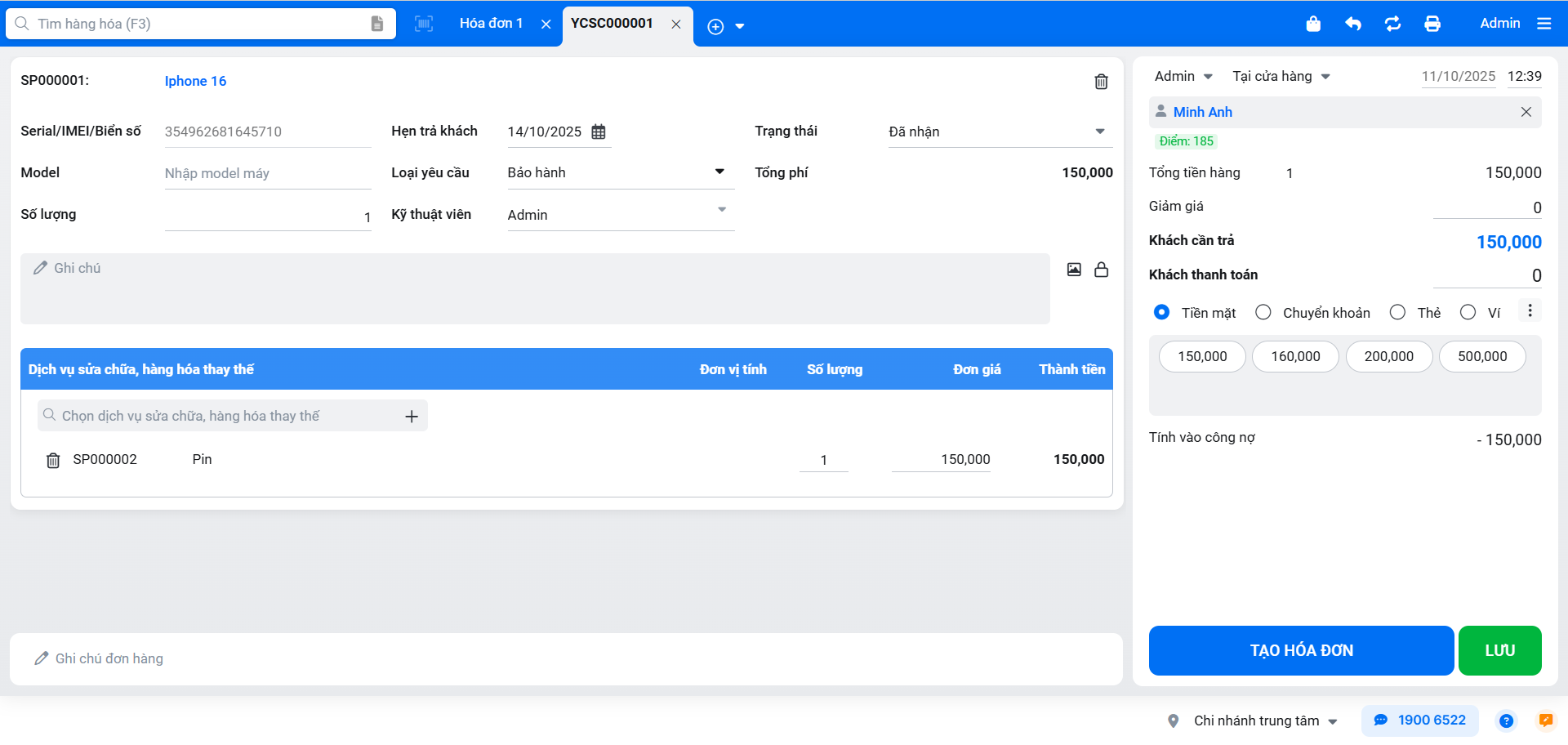Click the Điểm: 185 badge

(x=1186, y=141)
